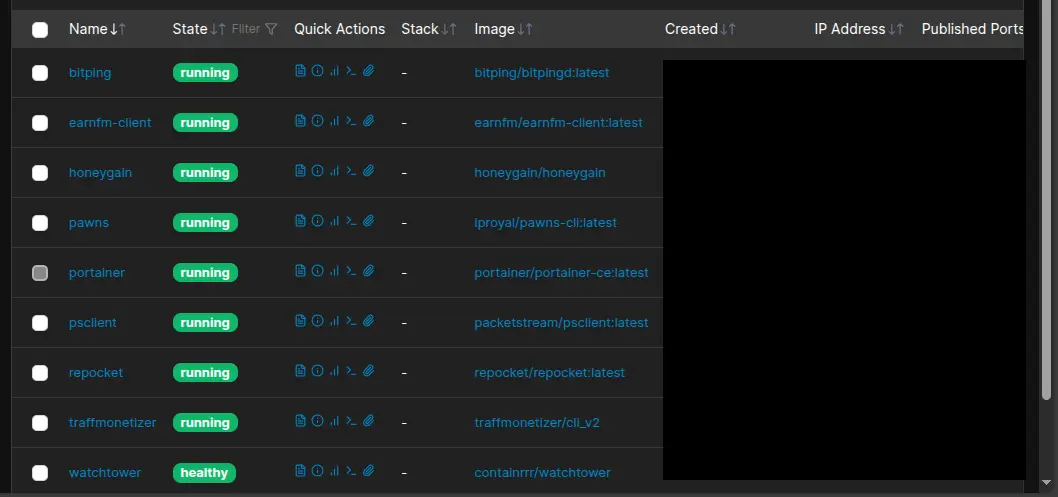Open image link portainer/portainer-ce:latest
The width and height of the screenshot is (1058, 497).
[561, 272]
